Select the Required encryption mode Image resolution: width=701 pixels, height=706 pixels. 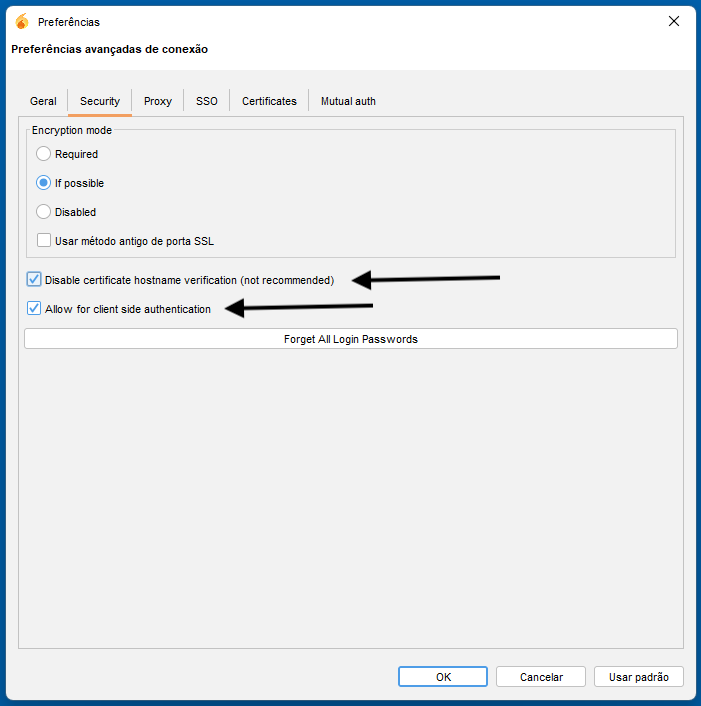(43, 154)
